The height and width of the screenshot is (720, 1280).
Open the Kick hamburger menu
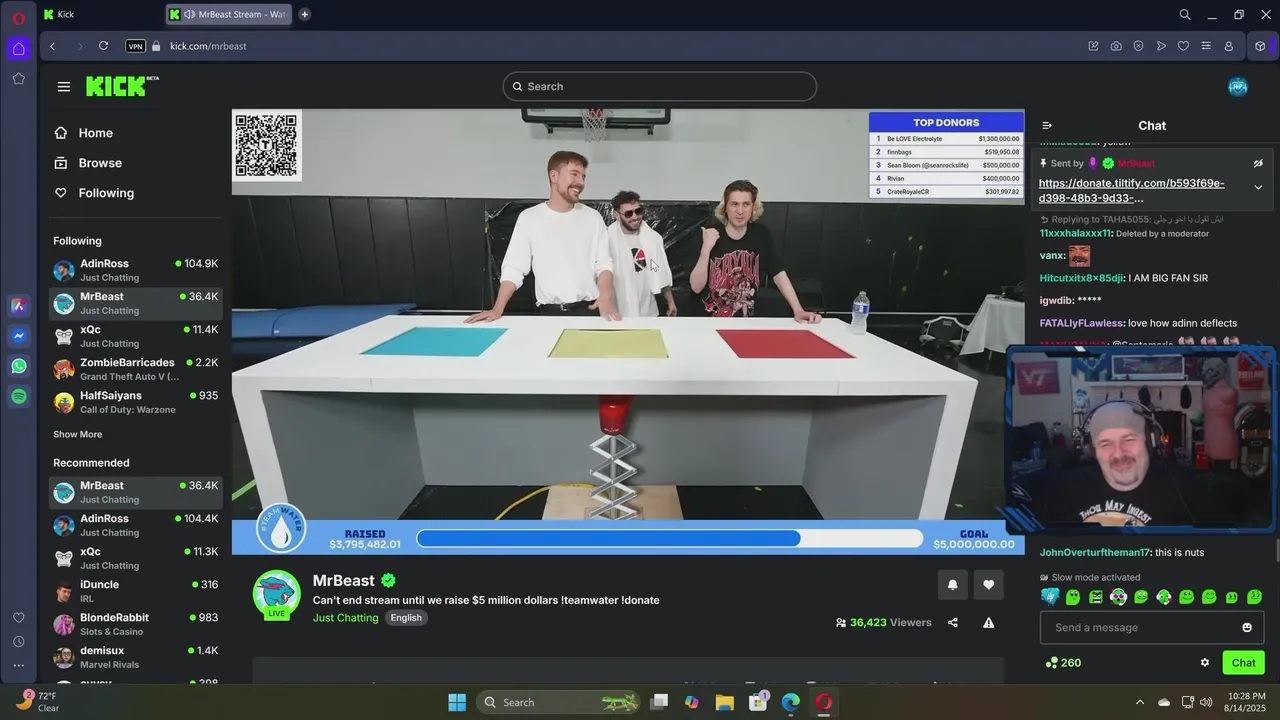pos(64,87)
